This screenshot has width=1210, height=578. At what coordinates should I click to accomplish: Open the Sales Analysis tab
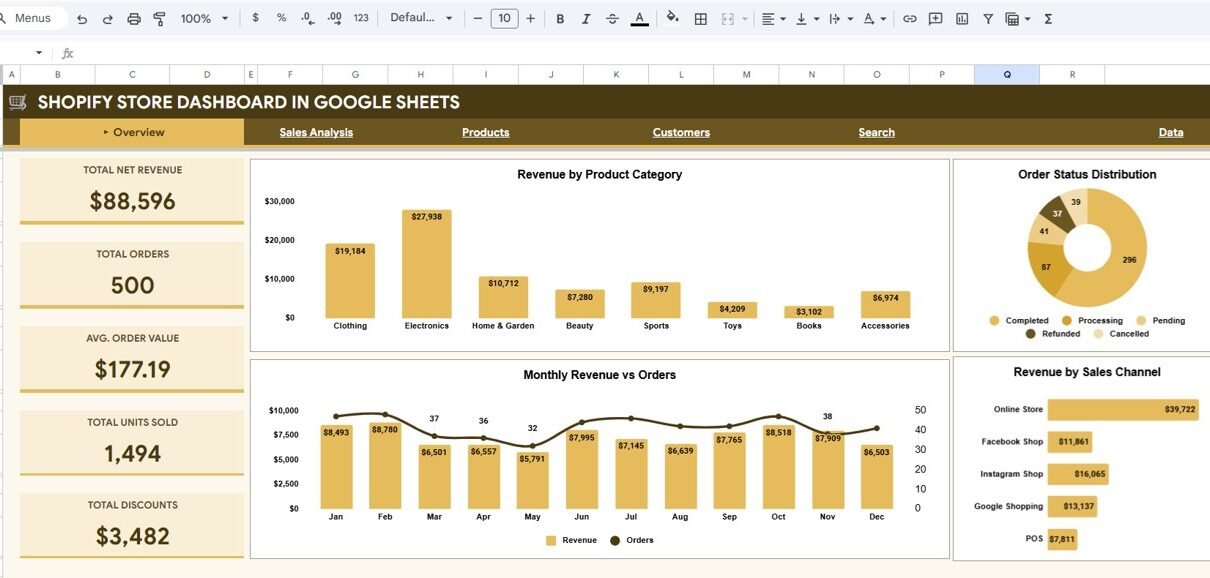click(316, 132)
